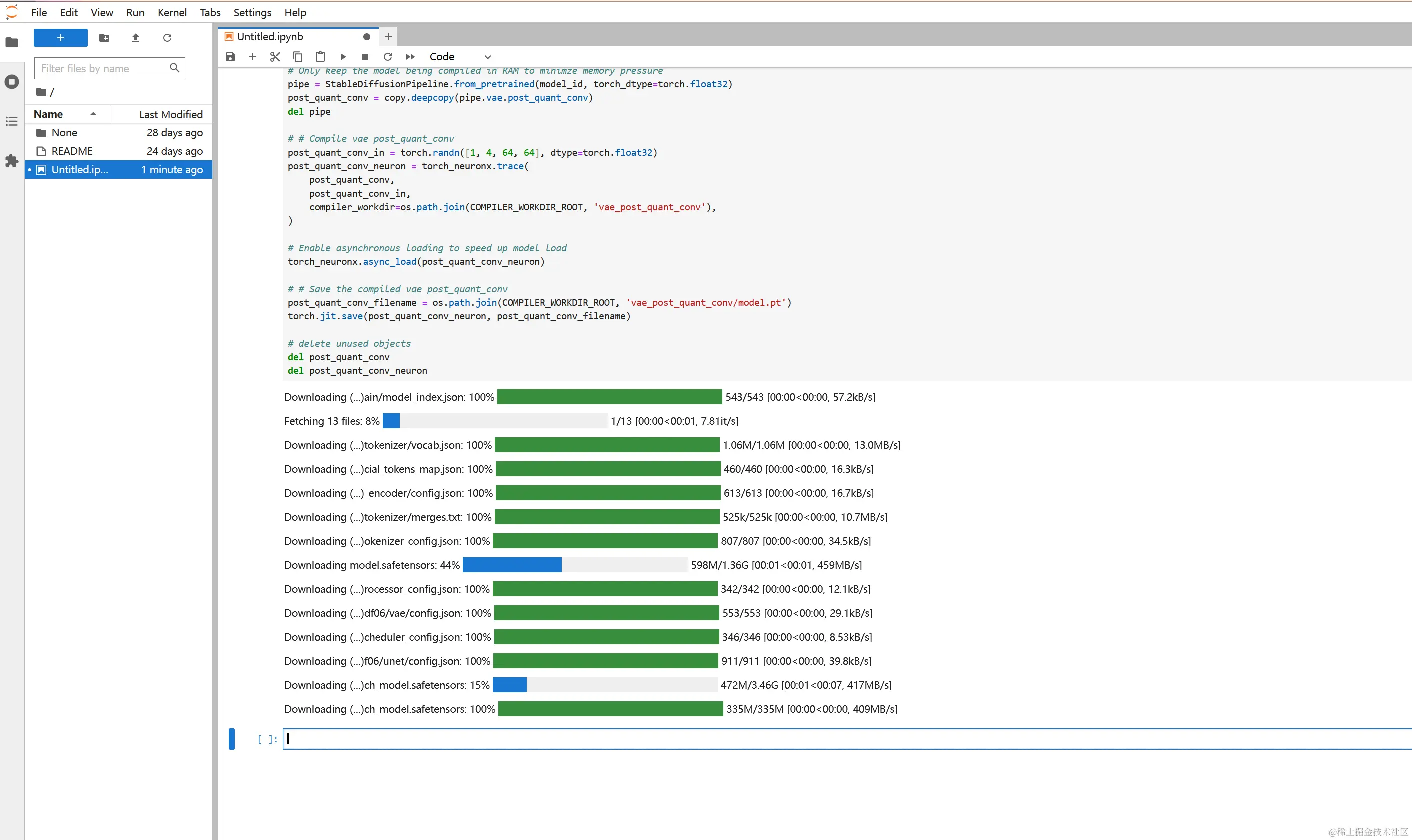Create a new folder in the file browser
This screenshot has height=840, width=1412.
104,38
